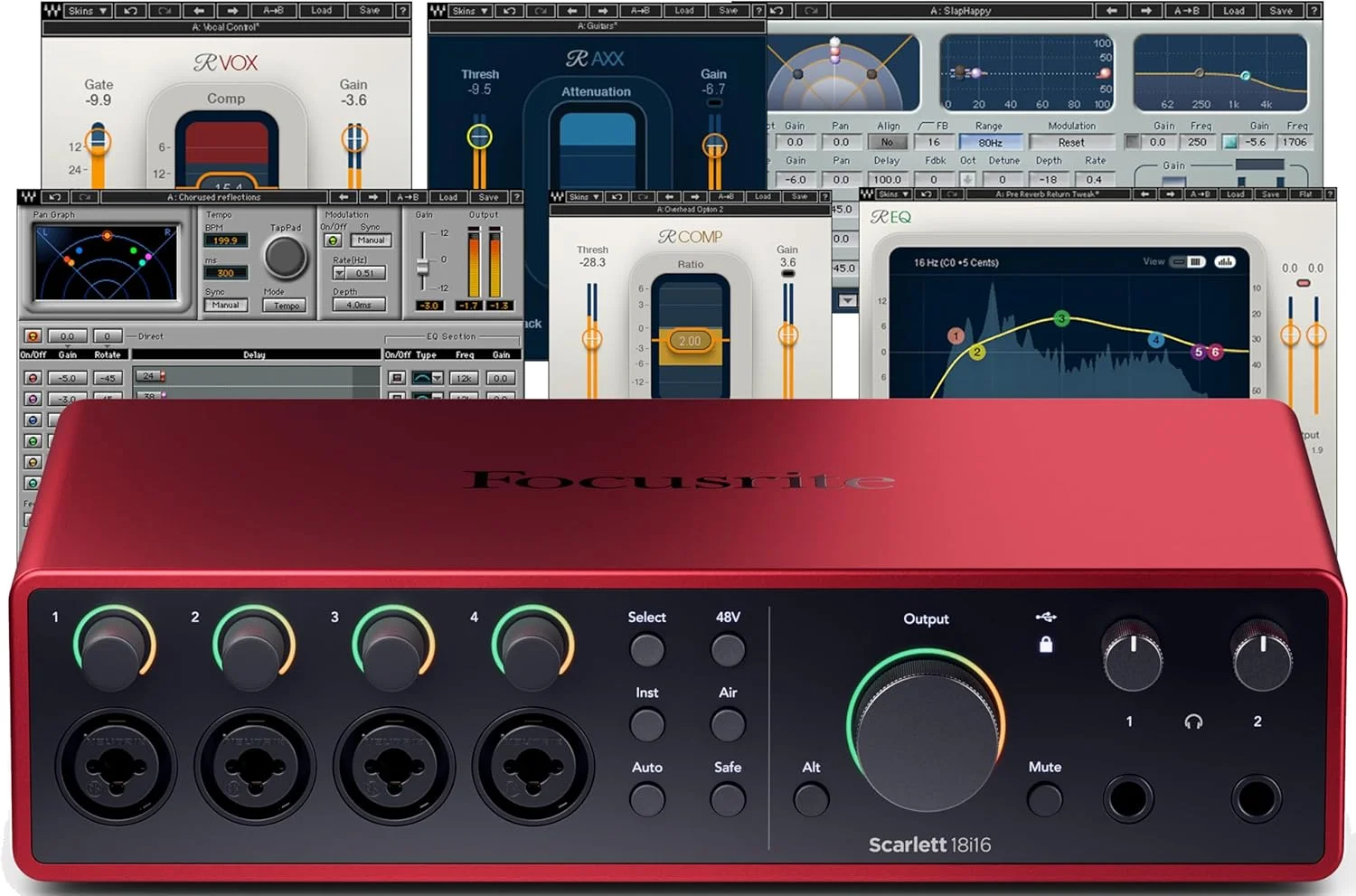Select EQ band 3 node on REQ curve

click(x=1061, y=318)
